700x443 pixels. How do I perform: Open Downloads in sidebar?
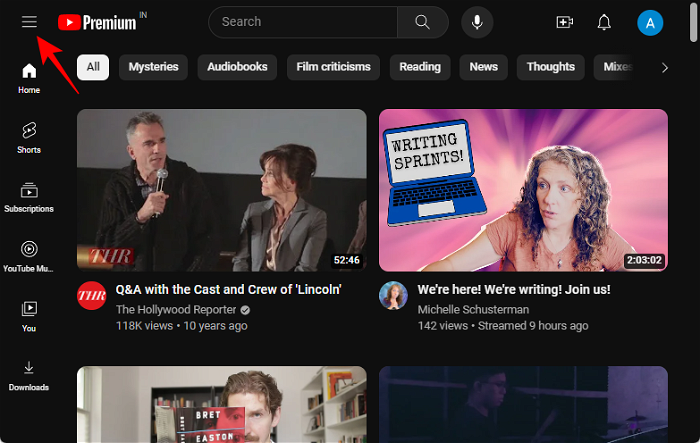[x=29, y=376]
